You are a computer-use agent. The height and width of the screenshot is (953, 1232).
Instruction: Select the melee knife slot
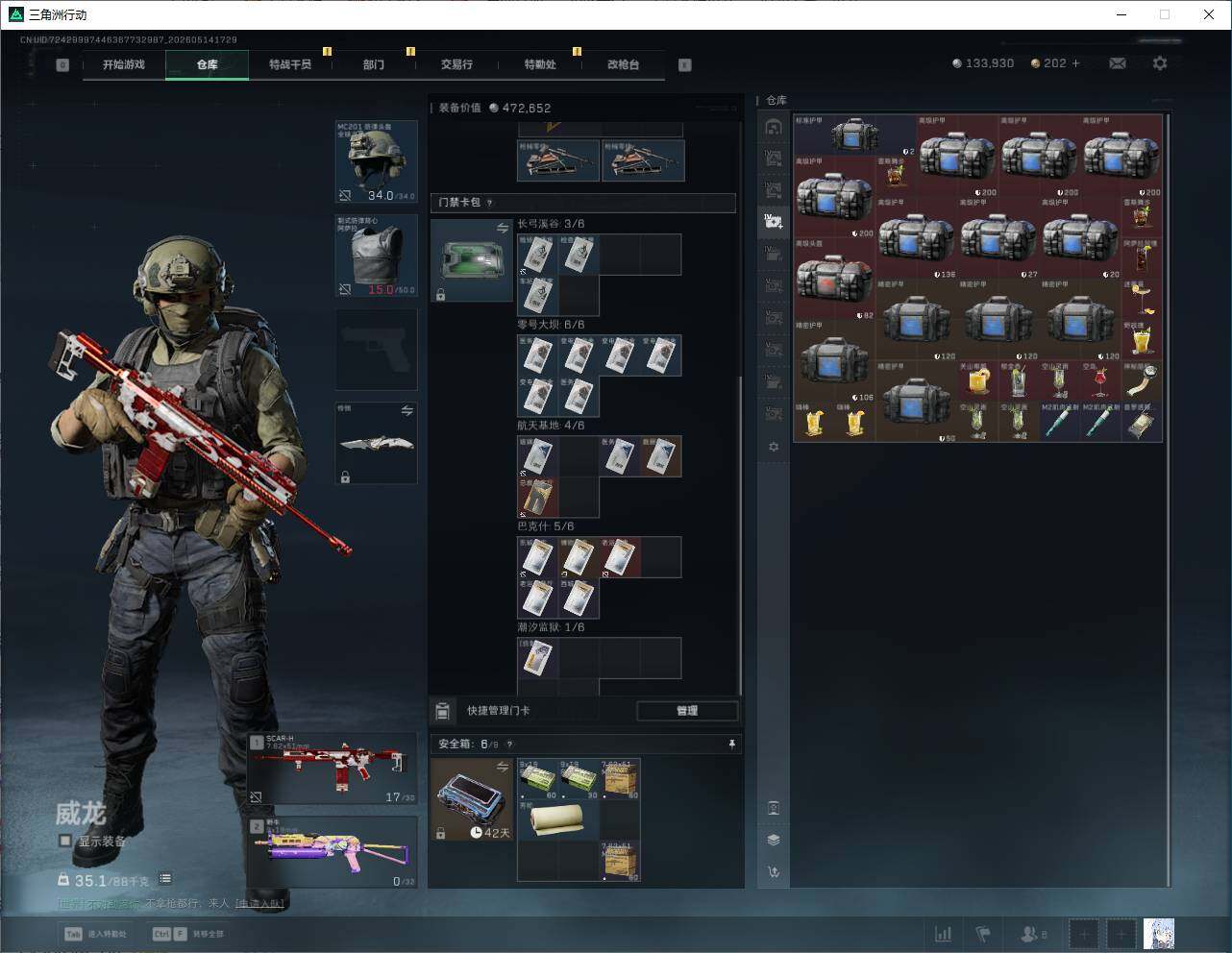click(376, 443)
